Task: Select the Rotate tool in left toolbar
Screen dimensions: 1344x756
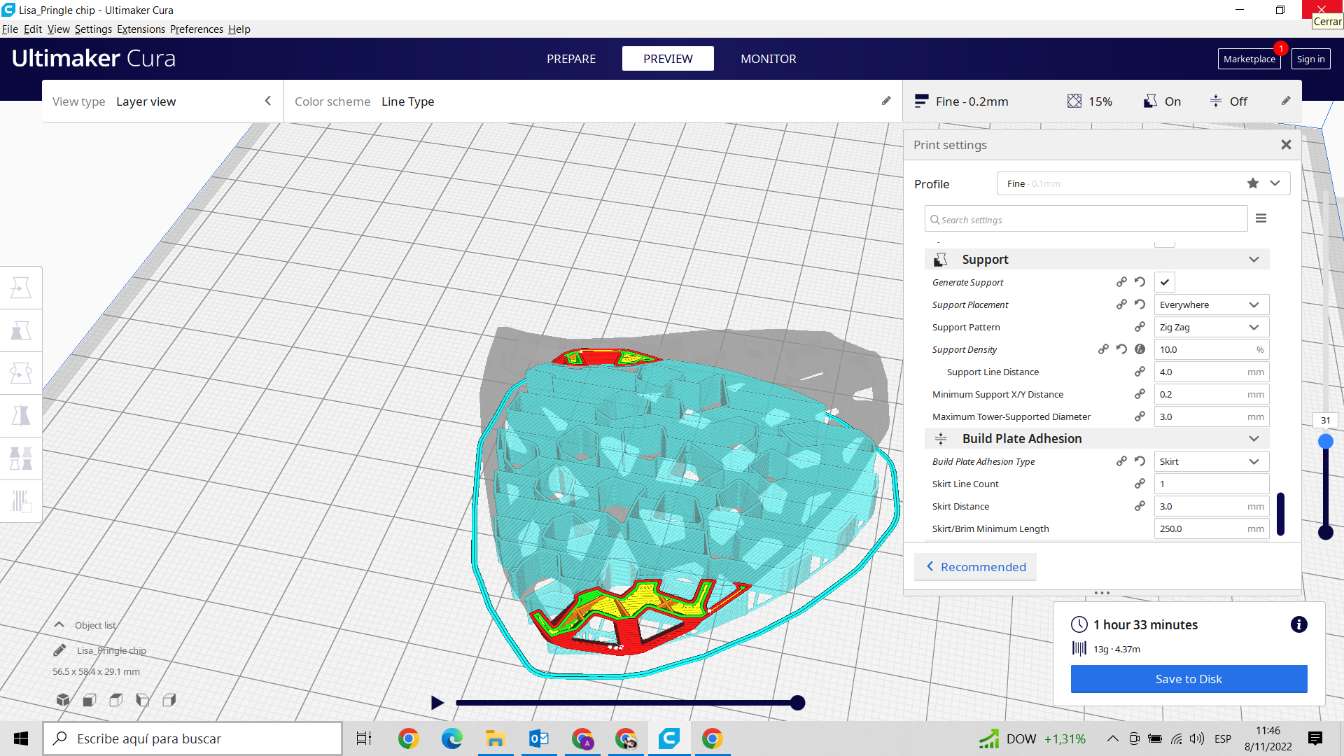Action: tap(21, 373)
